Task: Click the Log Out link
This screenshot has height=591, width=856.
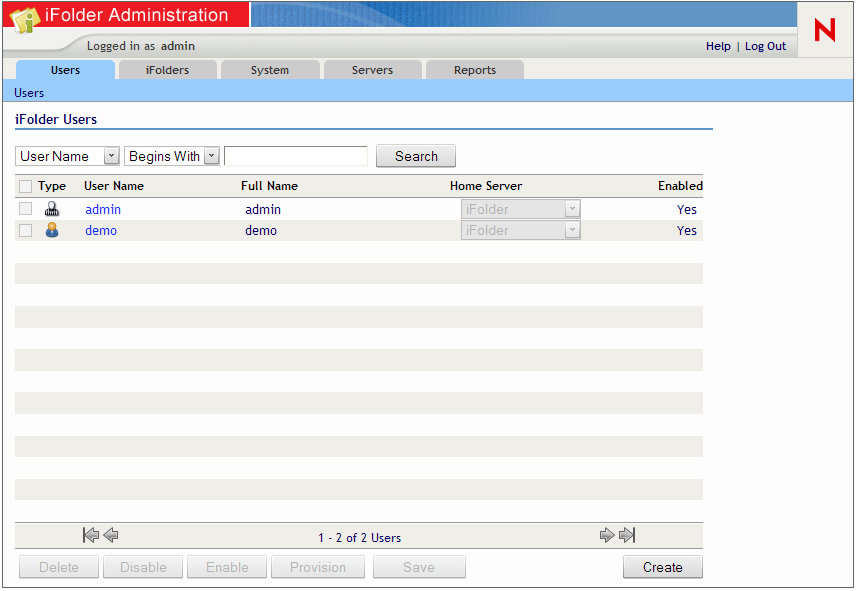Action: (x=765, y=46)
